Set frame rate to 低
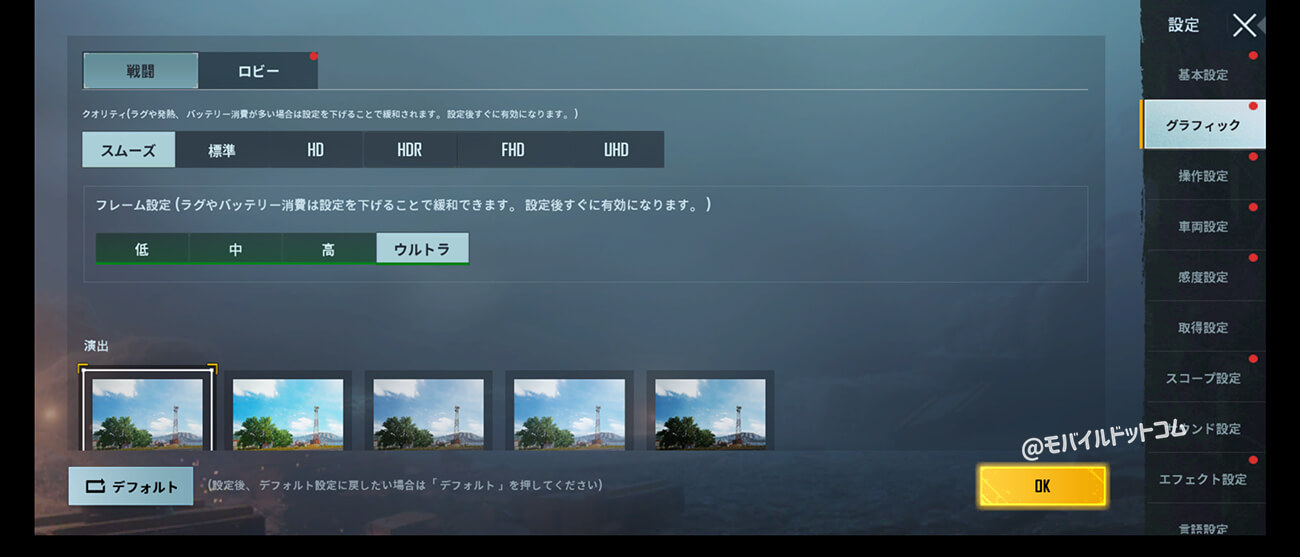This screenshot has height=557, width=1300. coord(141,249)
